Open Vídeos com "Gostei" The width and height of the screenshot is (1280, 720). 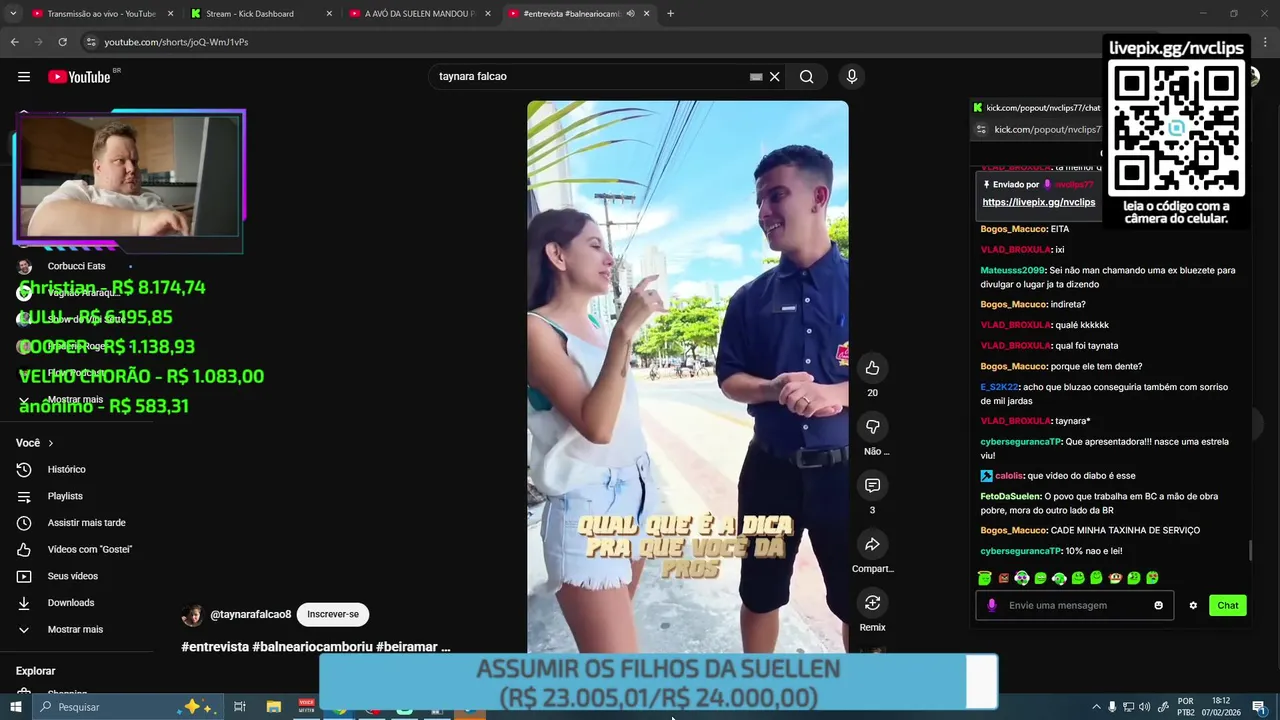pos(89,550)
